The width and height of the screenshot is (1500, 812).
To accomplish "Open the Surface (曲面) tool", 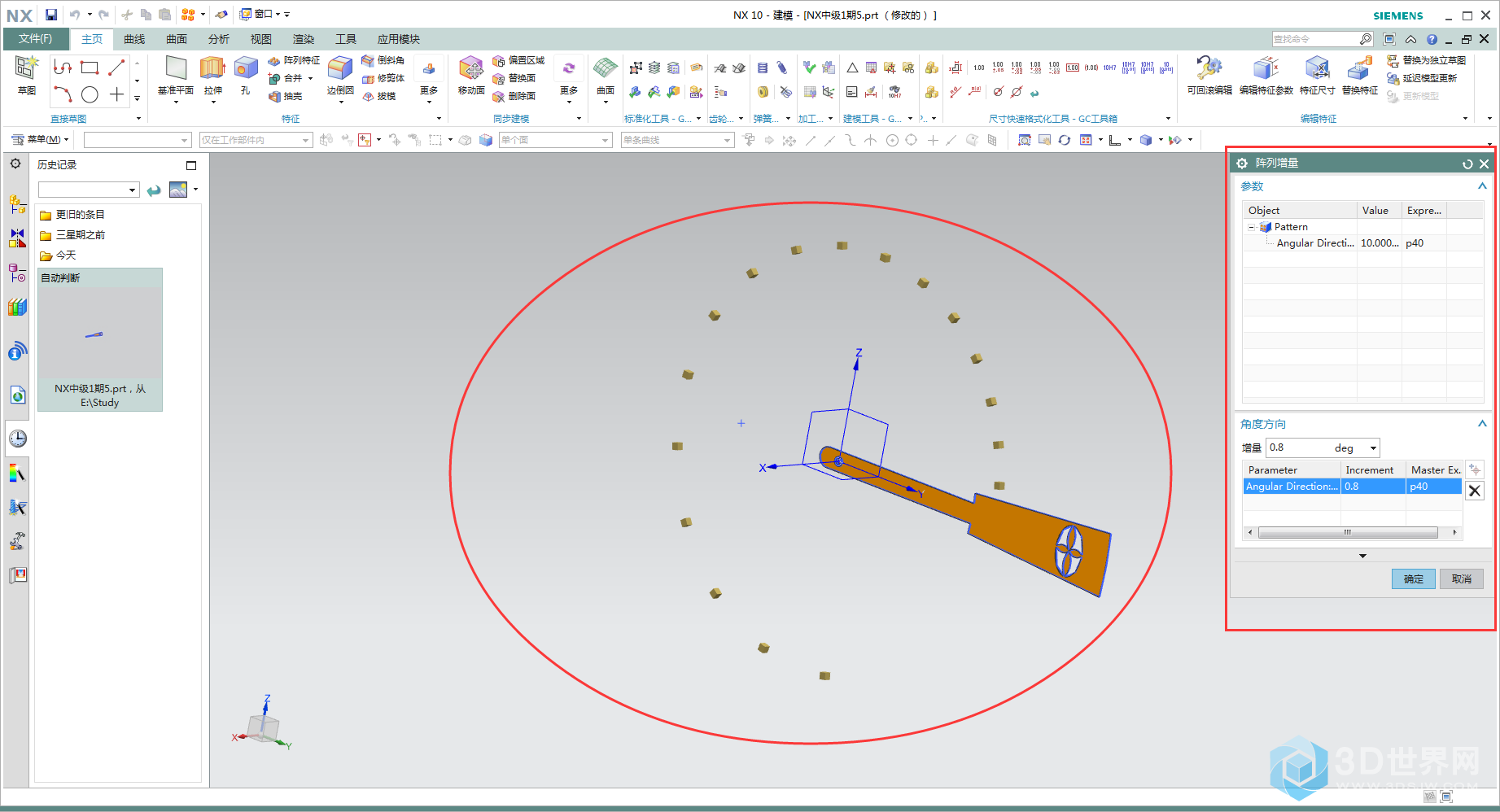I will (x=606, y=76).
